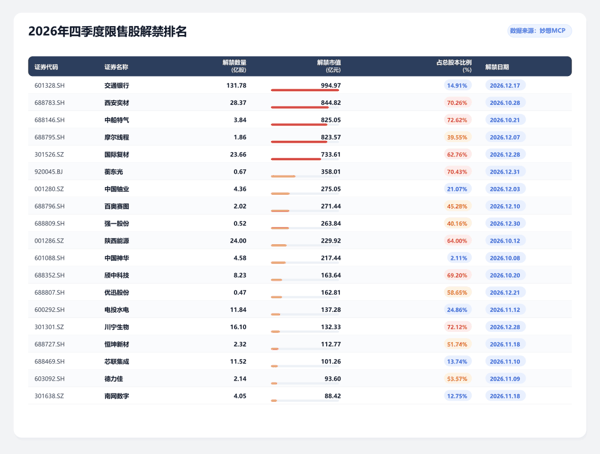
Task: Select stock name 优迅股份
Action: point(117,292)
